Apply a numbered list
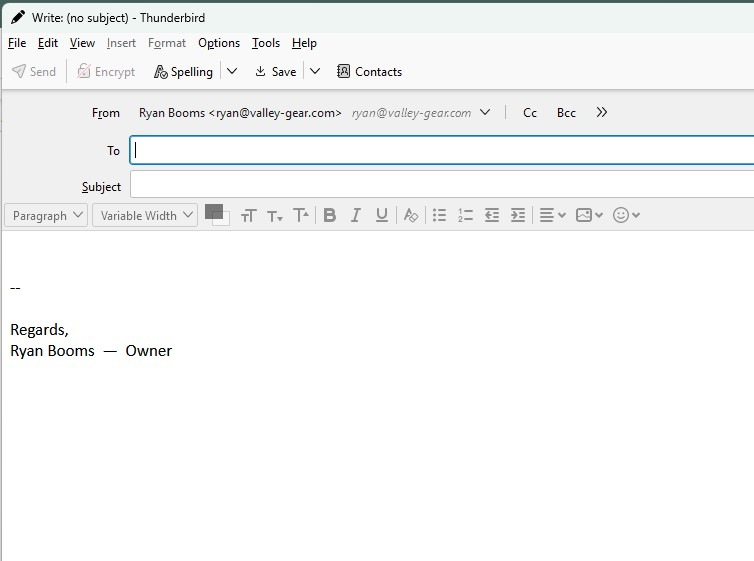Image resolution: width=754 pixels, height=561 pixels. [465, 215]
